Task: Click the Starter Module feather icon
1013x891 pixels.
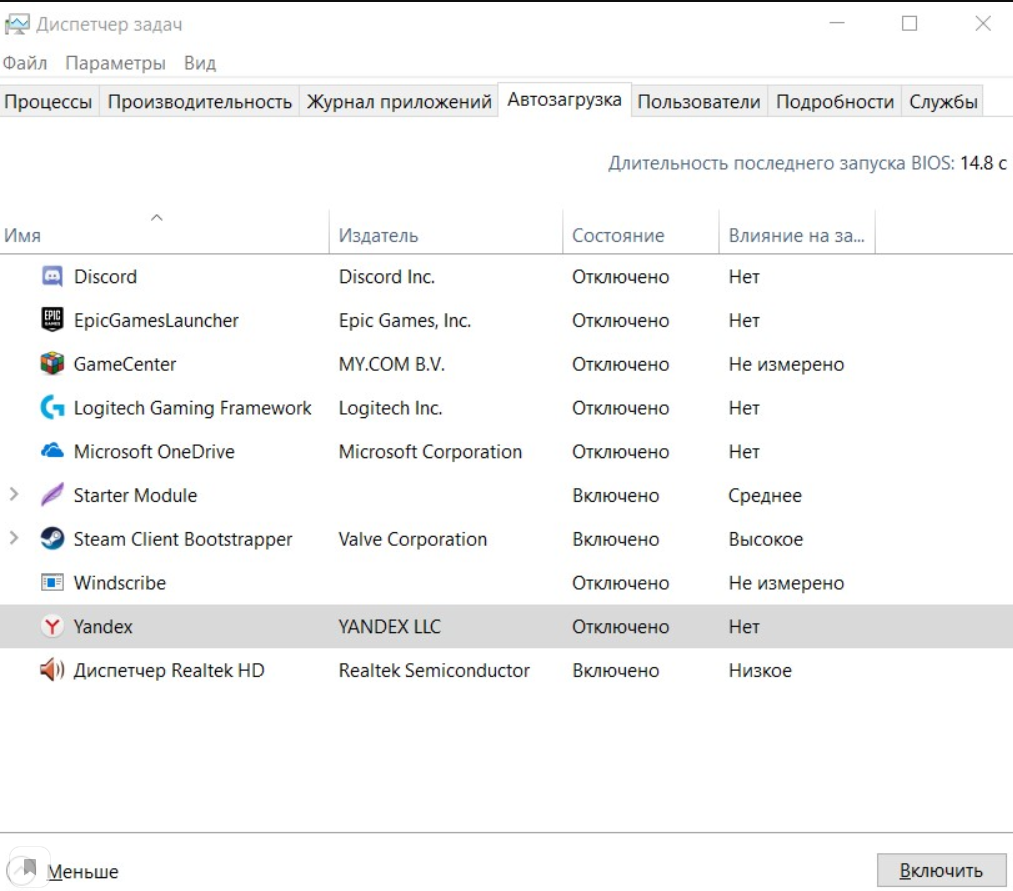Action: click(x=52, y=495)
